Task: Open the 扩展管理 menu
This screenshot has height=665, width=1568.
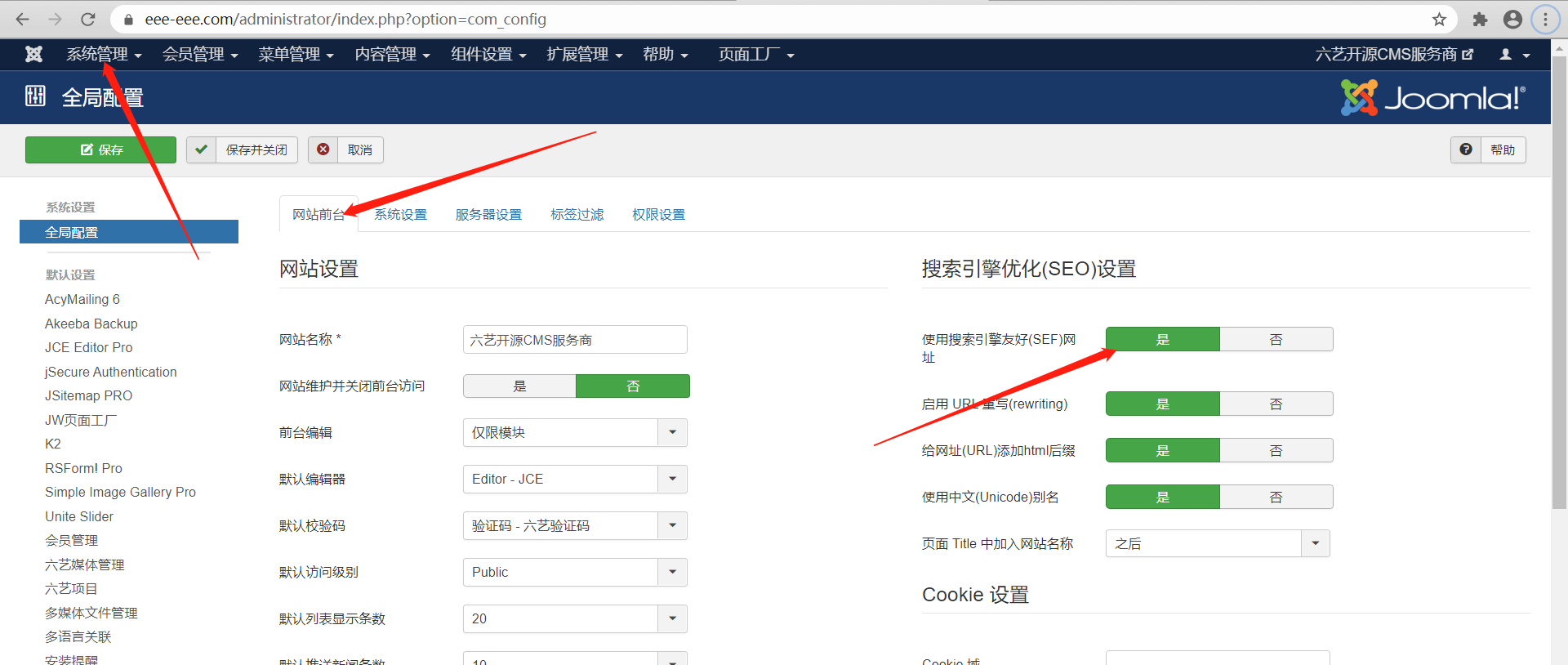Action: (585, 54)
